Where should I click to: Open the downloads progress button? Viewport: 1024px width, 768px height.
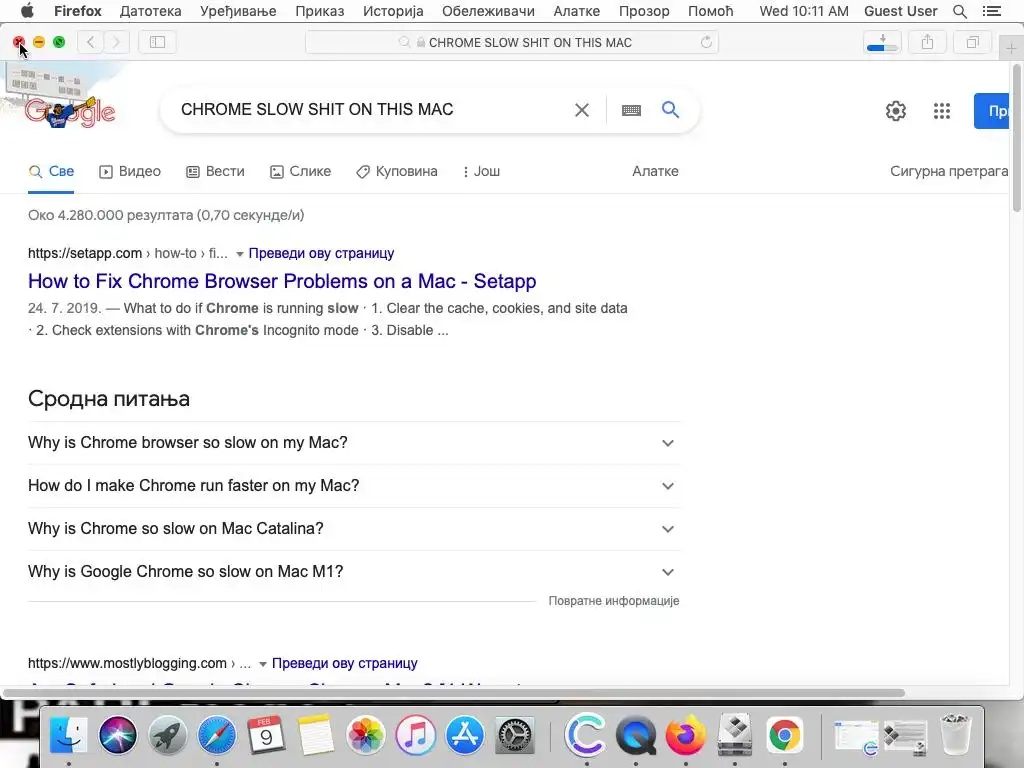pos(882,42)
